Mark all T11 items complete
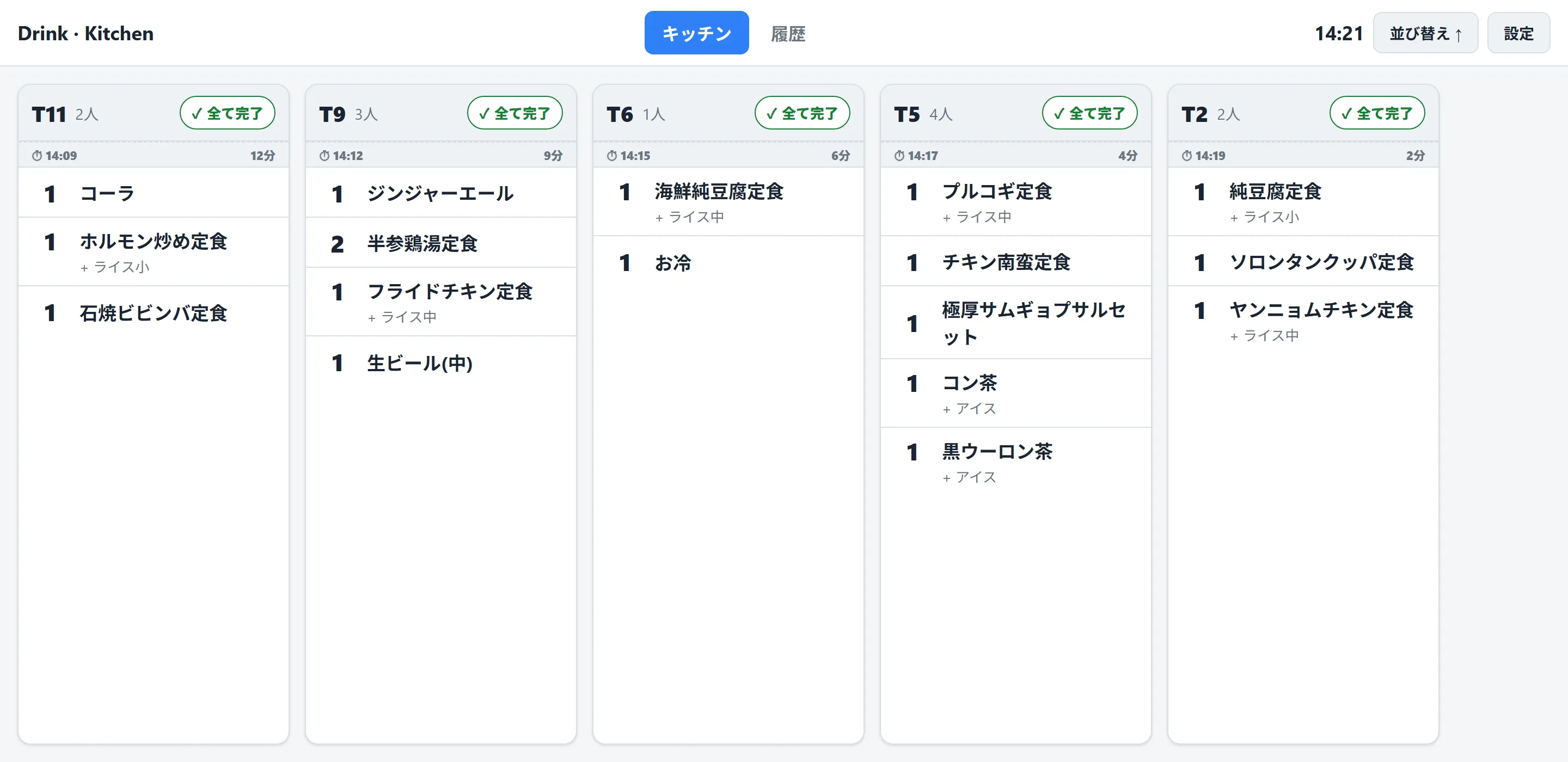Image resolution: width=1568 pixels, height=762 pixels. tap(227, 113)
